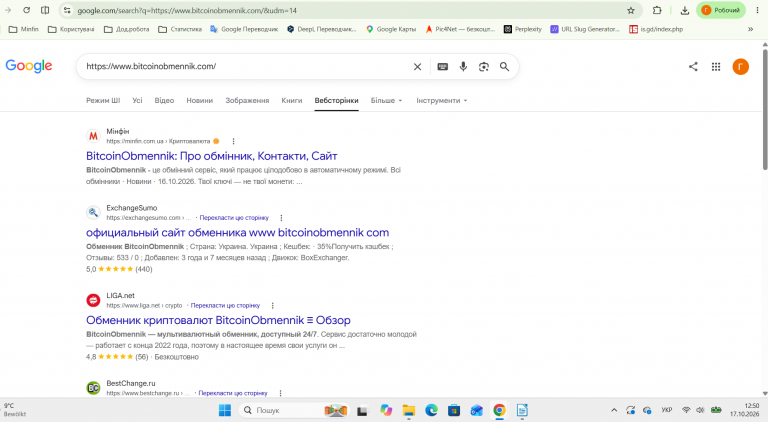Image resolution: width=768 pixels, height=422 pixels.
Task: Click the browser address bar URL
Action: tap(187, 10)
